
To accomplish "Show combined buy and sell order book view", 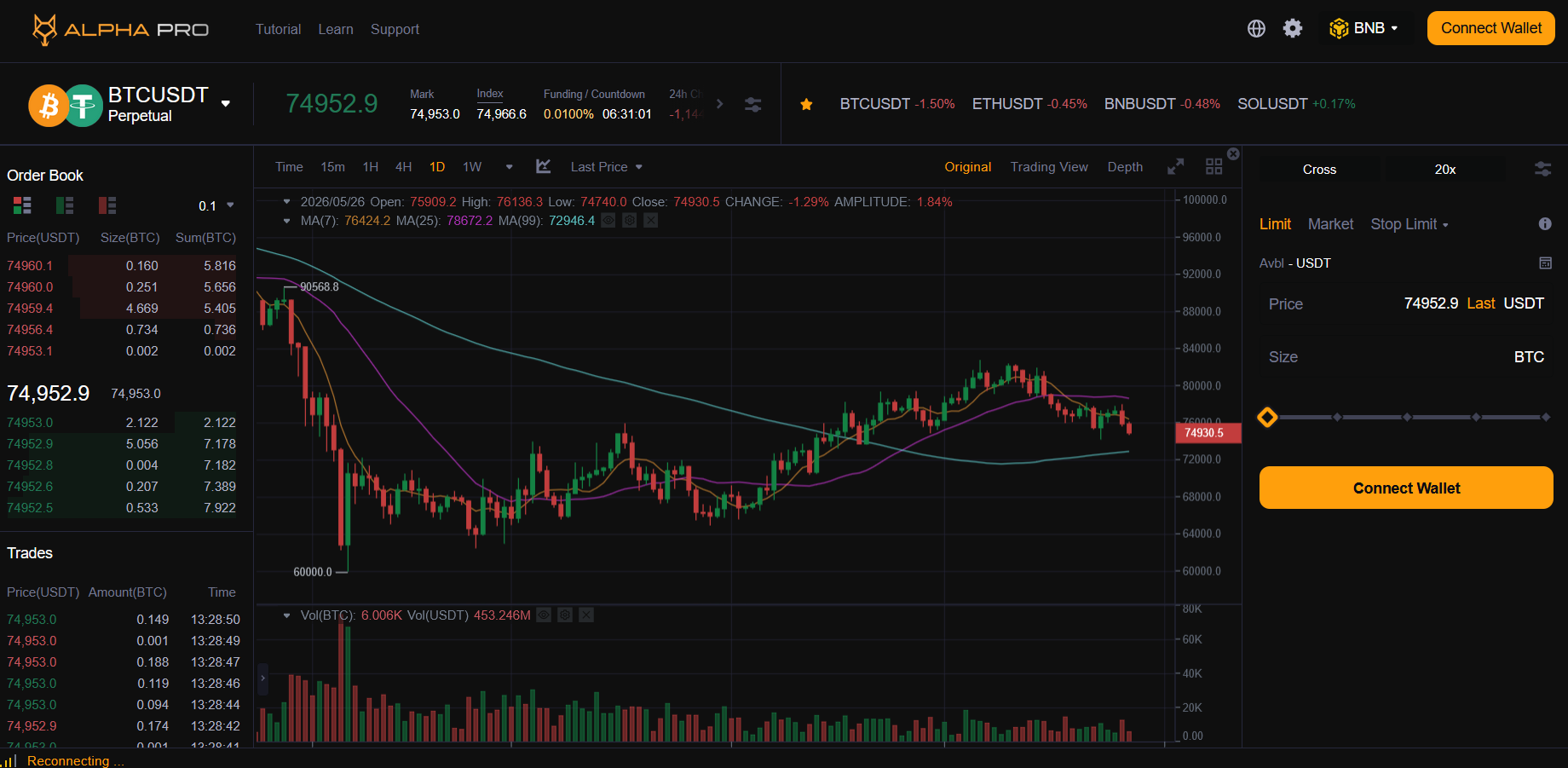I will click(22, 205).
